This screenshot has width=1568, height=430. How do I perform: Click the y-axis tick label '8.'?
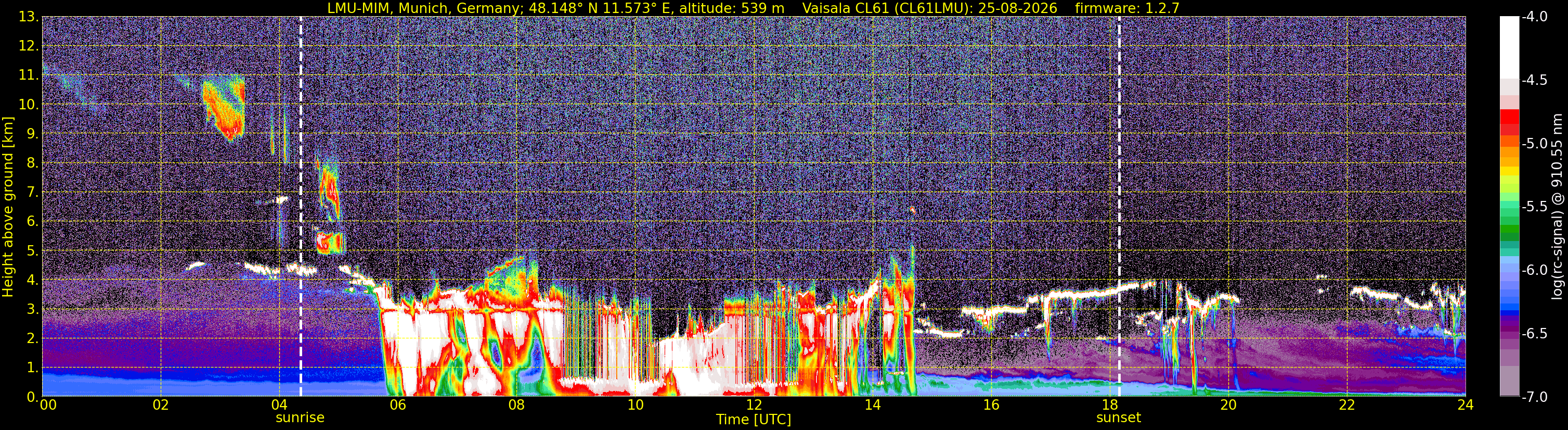tap(33, 163)
